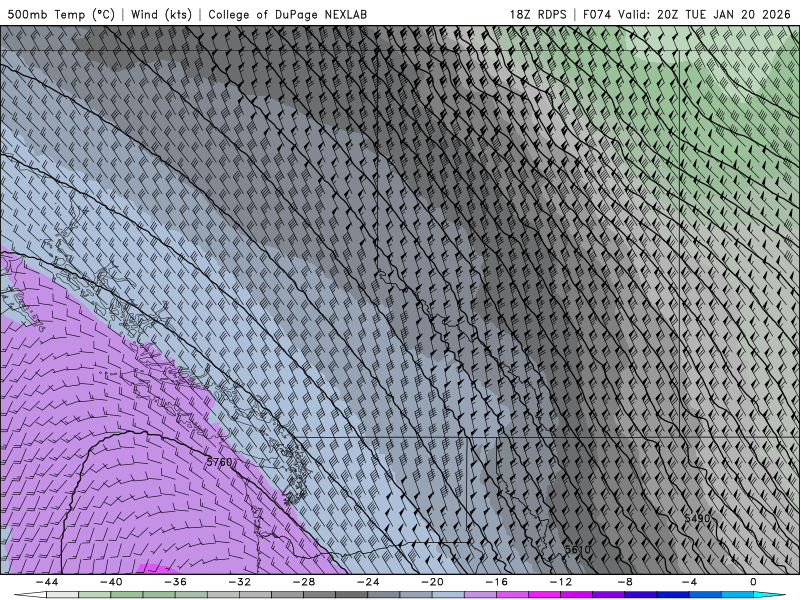Image resolution: width=800 pixels, height=600 pixels.
Task: Click the -4 color scale label
Action: 689,582
